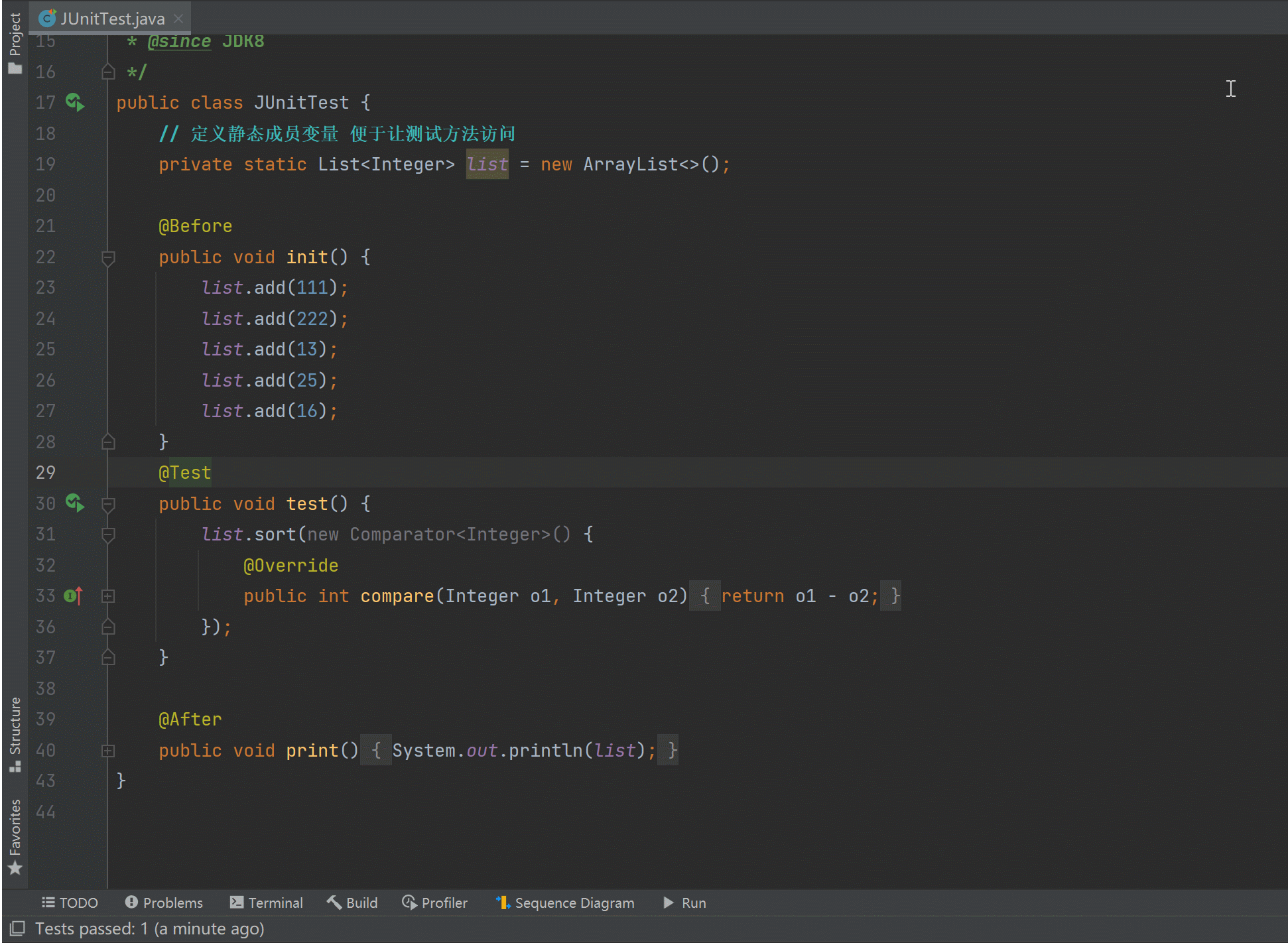Expand the print() method block line 40
Viewport: 1288px width, 943px height.
pos(111,750)
